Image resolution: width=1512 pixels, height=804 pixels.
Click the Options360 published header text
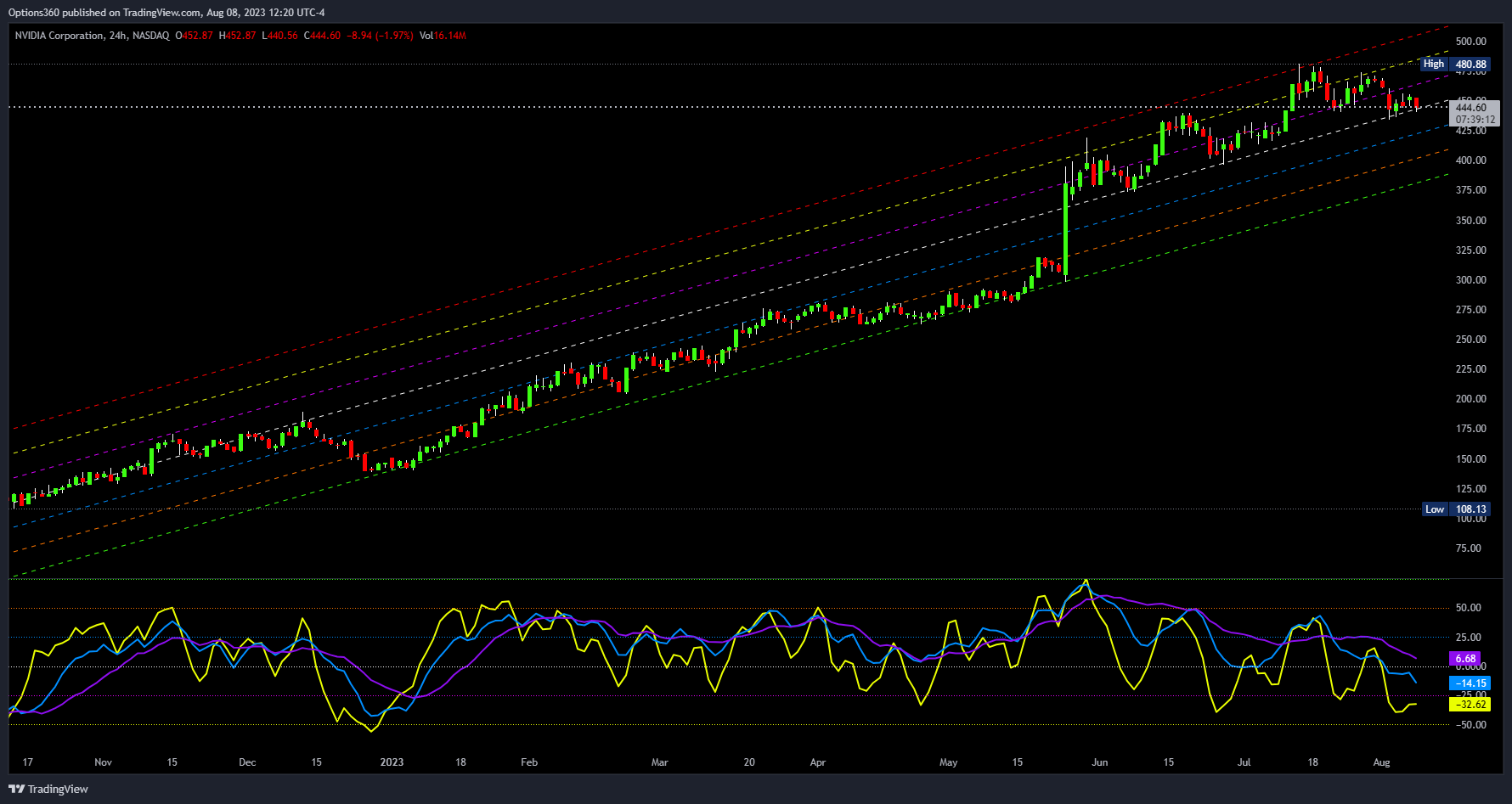tap(166, 12)
